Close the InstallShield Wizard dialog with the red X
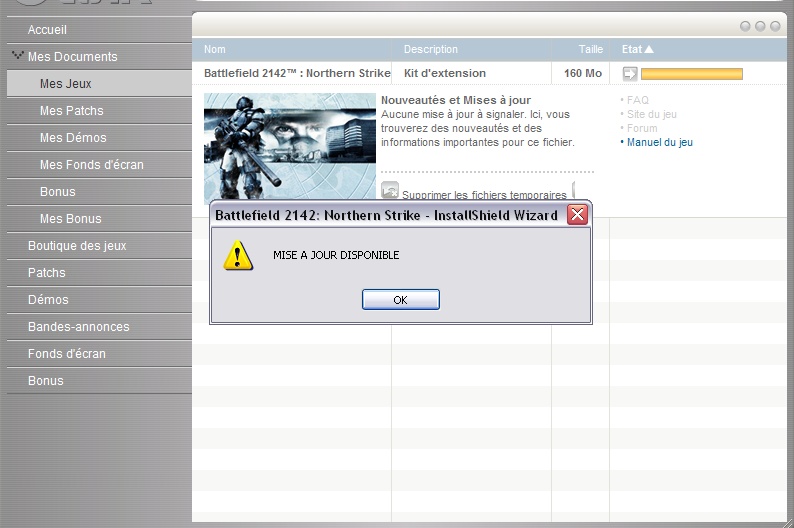The width and height of the screenshot is (794, 528). (x=577, y=215)
